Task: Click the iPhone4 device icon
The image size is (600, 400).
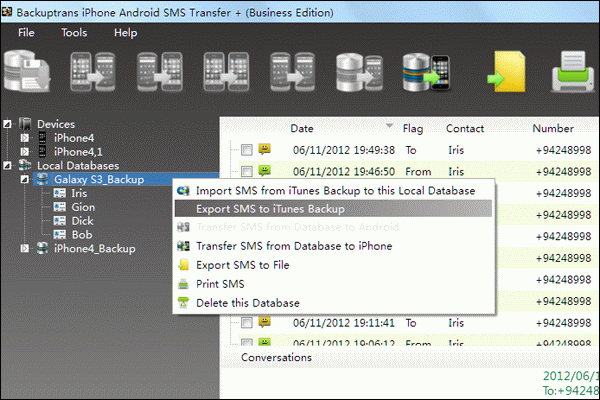Action: [42, 138]
